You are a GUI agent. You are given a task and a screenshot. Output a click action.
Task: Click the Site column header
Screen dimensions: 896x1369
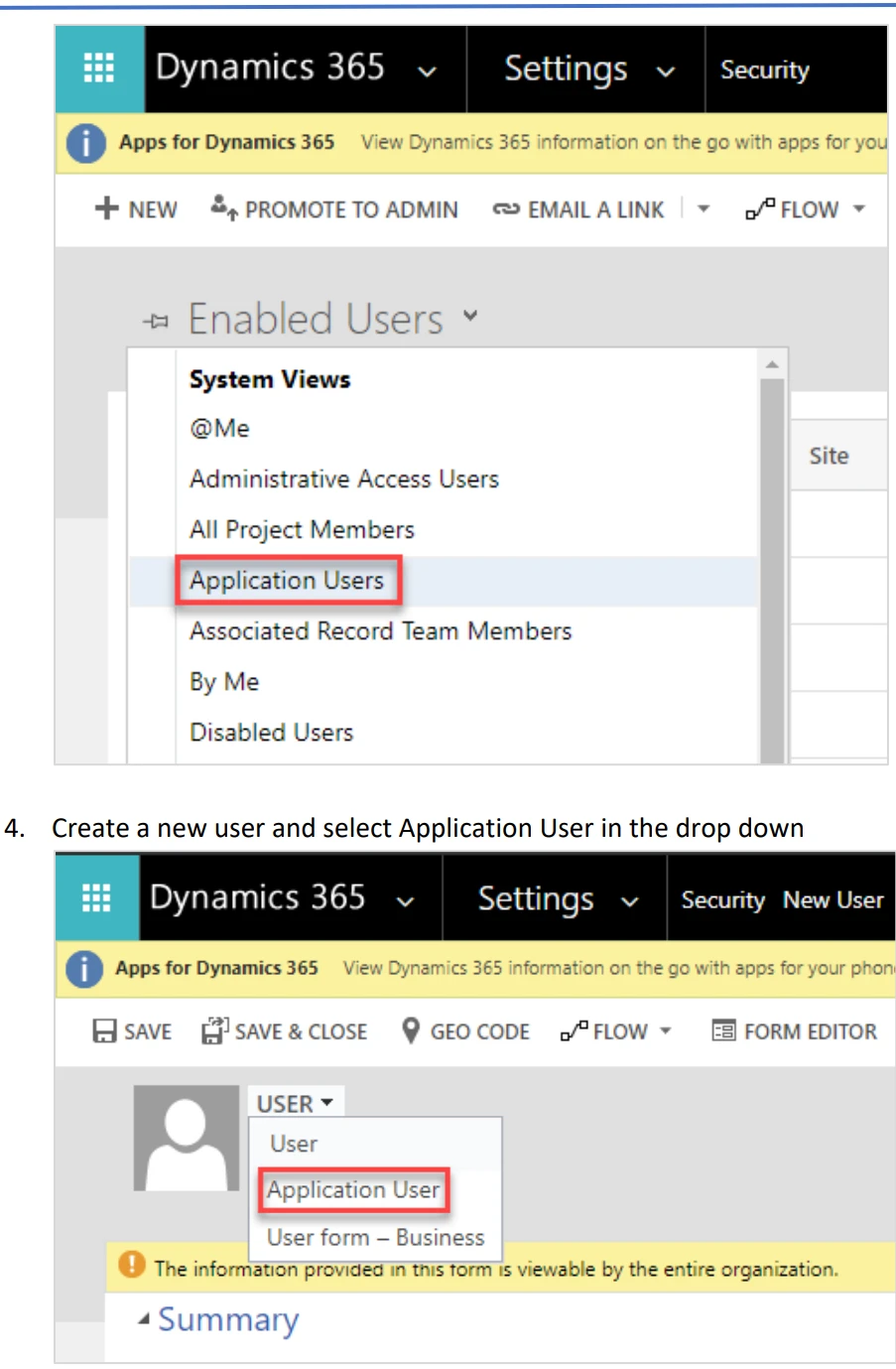pyautogui.click(x=829, y=456)
